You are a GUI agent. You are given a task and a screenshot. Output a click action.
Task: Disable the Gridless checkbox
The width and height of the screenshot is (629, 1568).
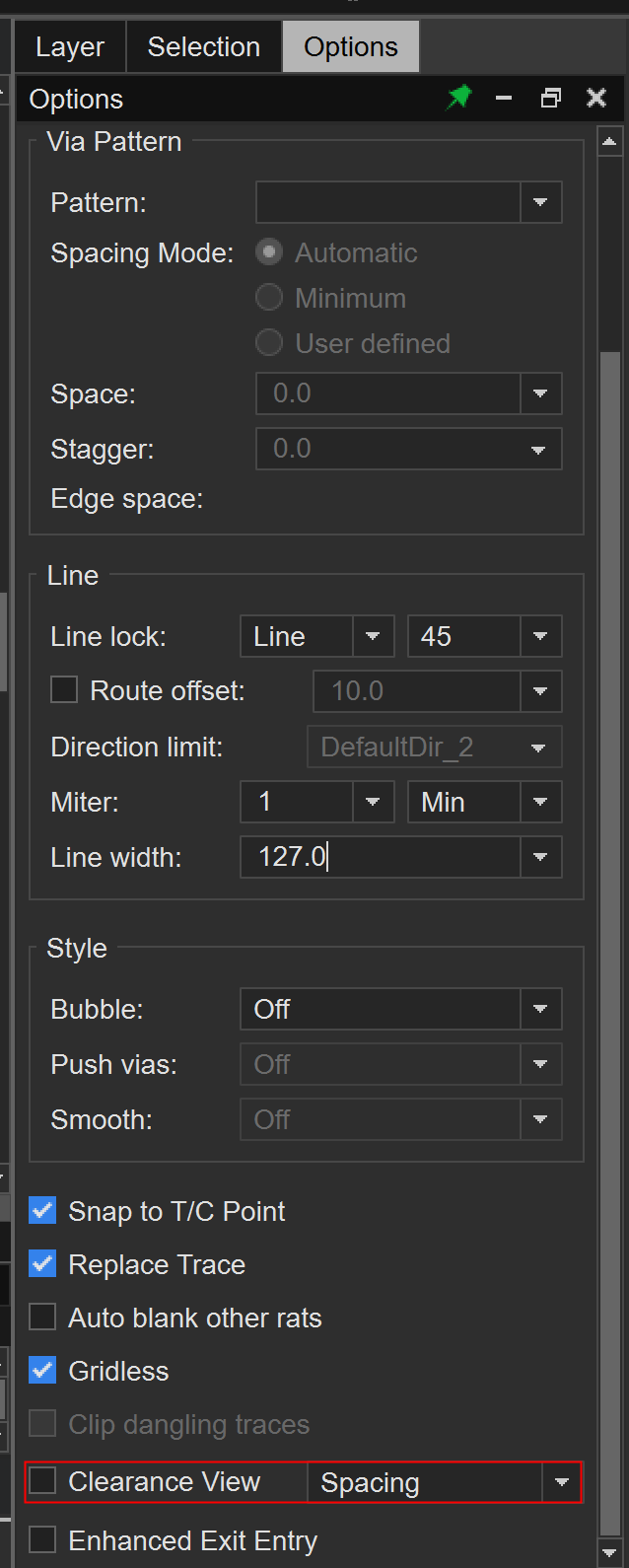click(42, 1370)
